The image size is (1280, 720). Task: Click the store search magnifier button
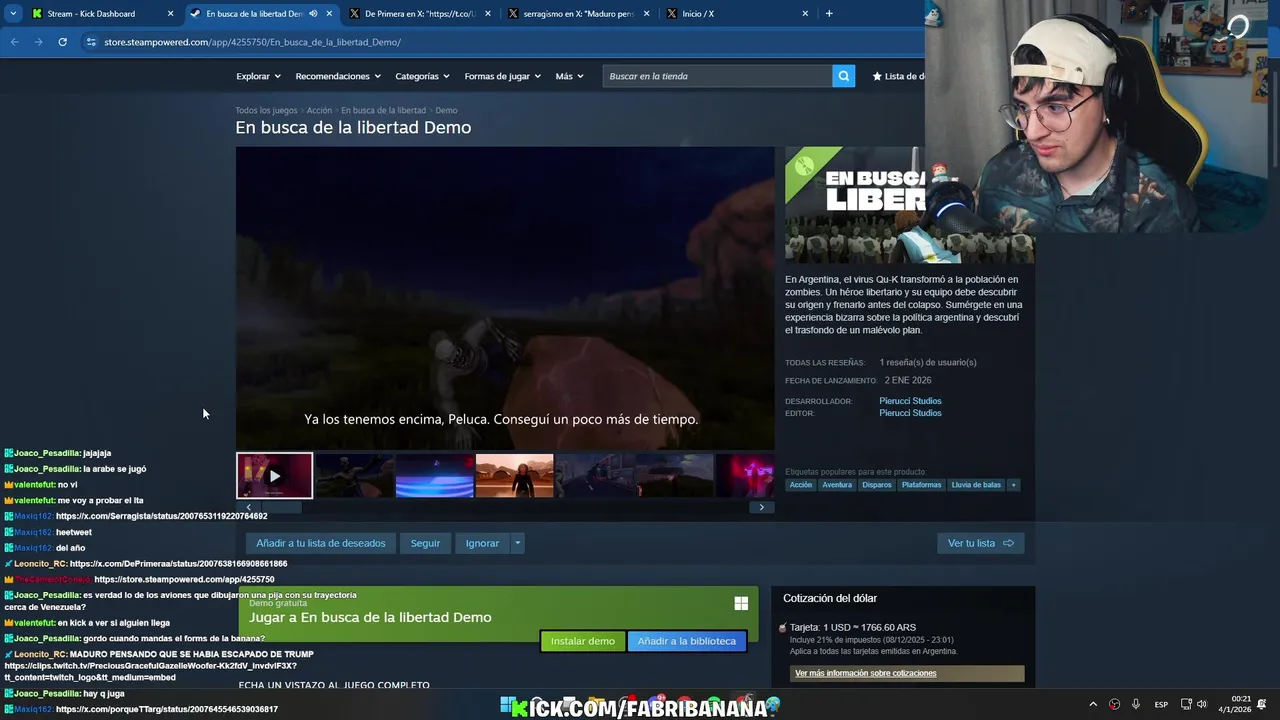(x=844, y=76)
